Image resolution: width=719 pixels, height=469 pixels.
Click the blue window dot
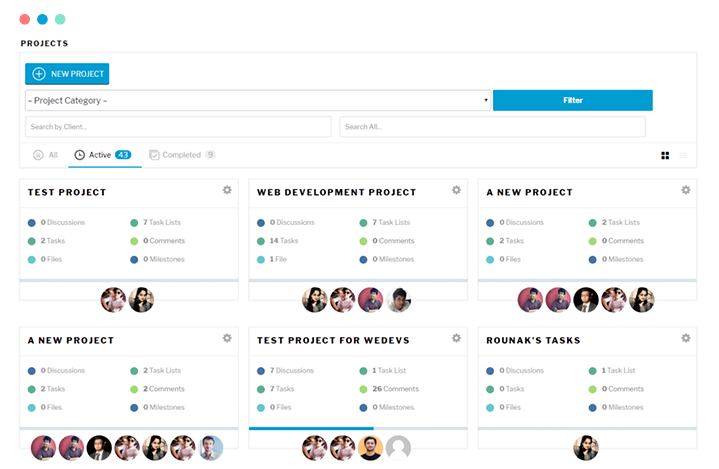click(42, 19)
